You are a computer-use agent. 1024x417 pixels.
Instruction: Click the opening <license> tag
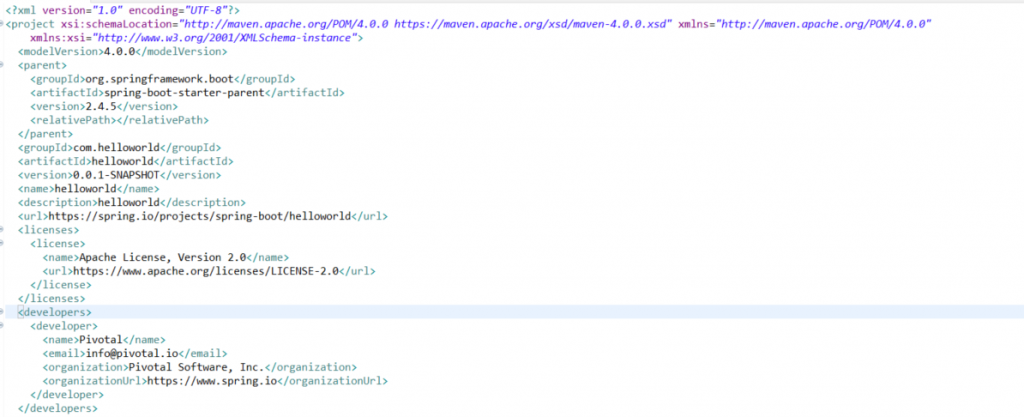pyautogui.click(x=57, y=244)
